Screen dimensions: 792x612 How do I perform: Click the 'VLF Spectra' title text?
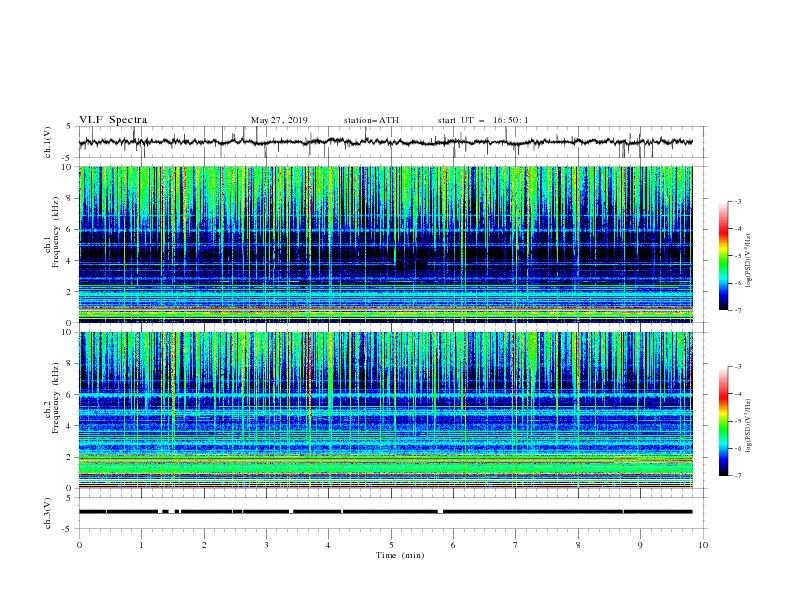coord(113,120)
